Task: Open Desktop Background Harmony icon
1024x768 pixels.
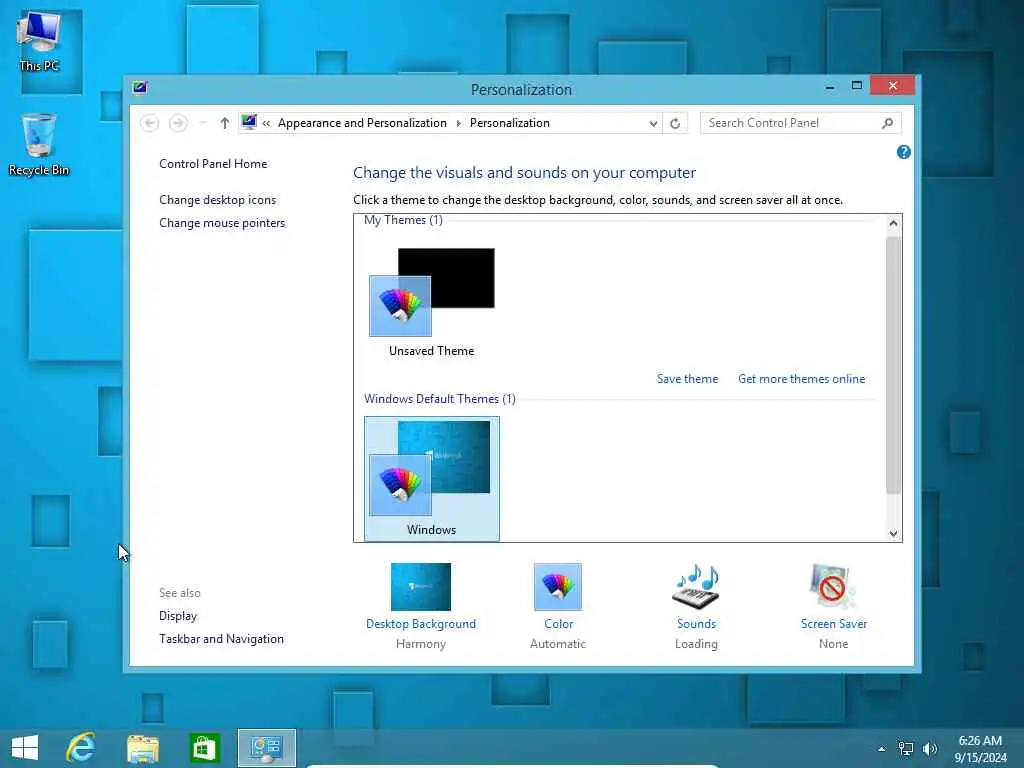Action: [x=421, y=586]
